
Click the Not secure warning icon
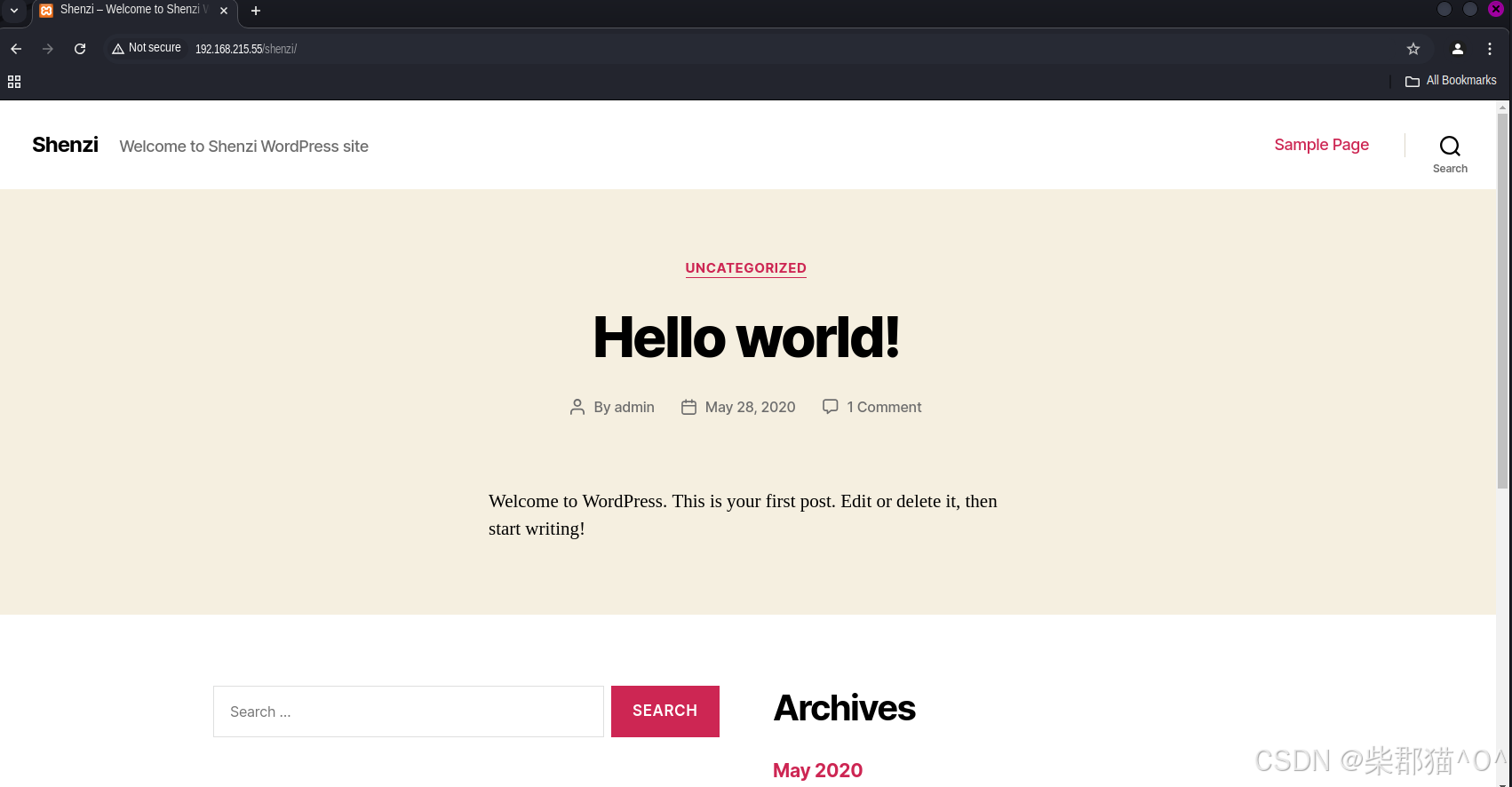[117, 49]
